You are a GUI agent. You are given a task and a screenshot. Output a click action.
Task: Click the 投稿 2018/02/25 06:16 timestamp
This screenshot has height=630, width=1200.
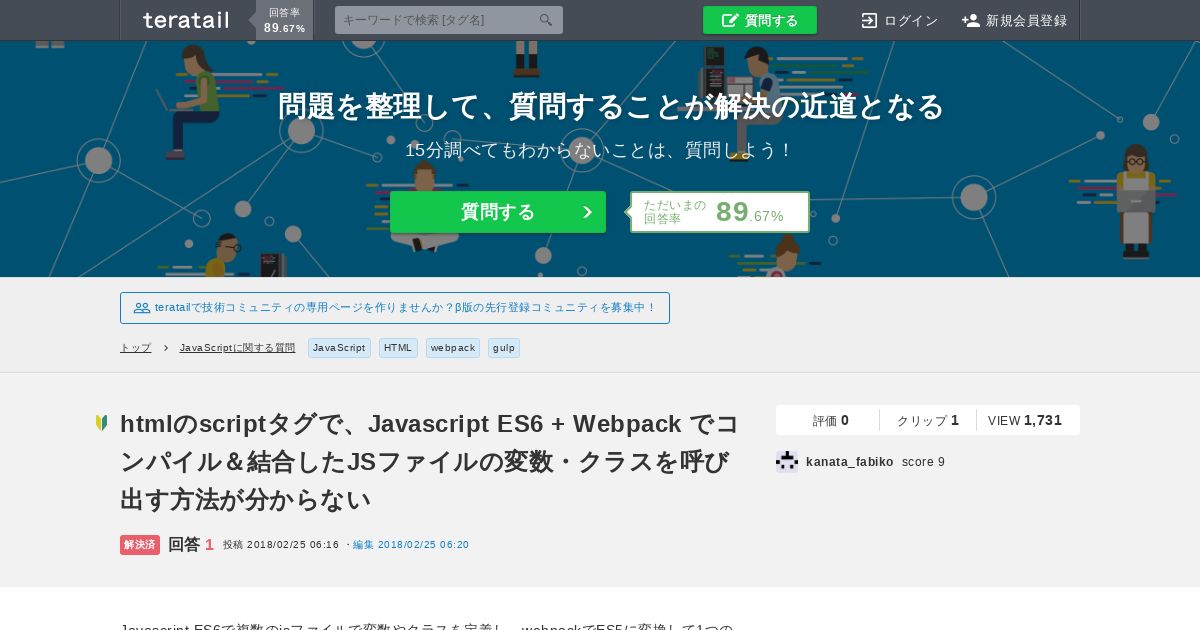[281, 545]
